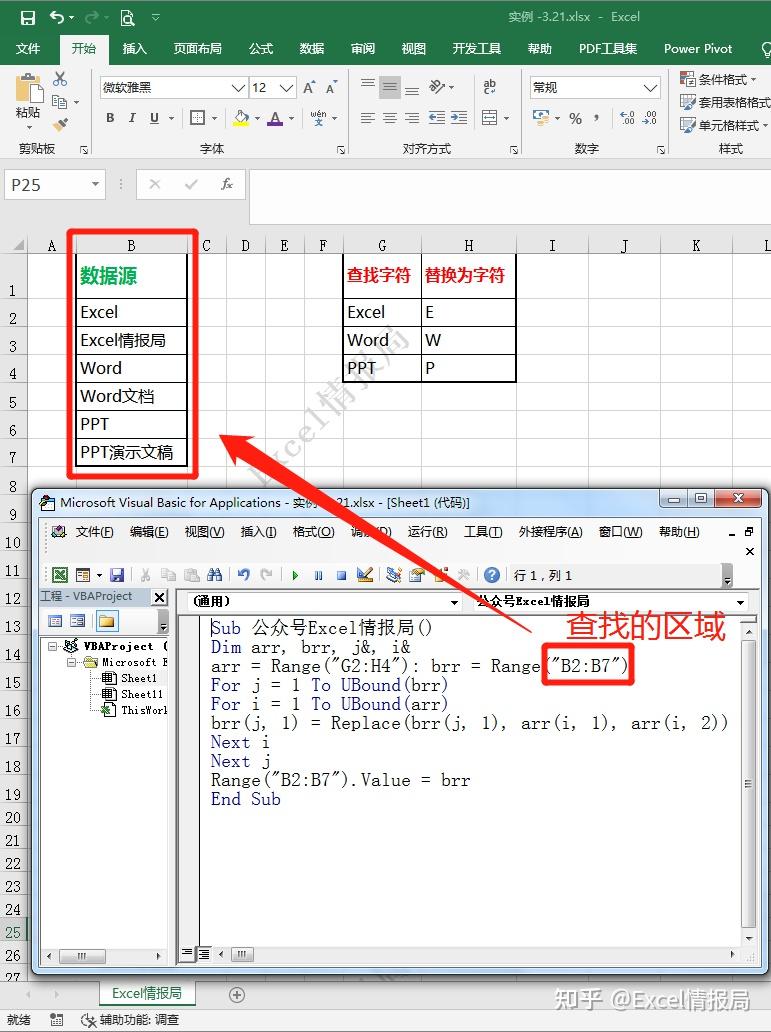Click the Align Left icon

pos(367,118)
